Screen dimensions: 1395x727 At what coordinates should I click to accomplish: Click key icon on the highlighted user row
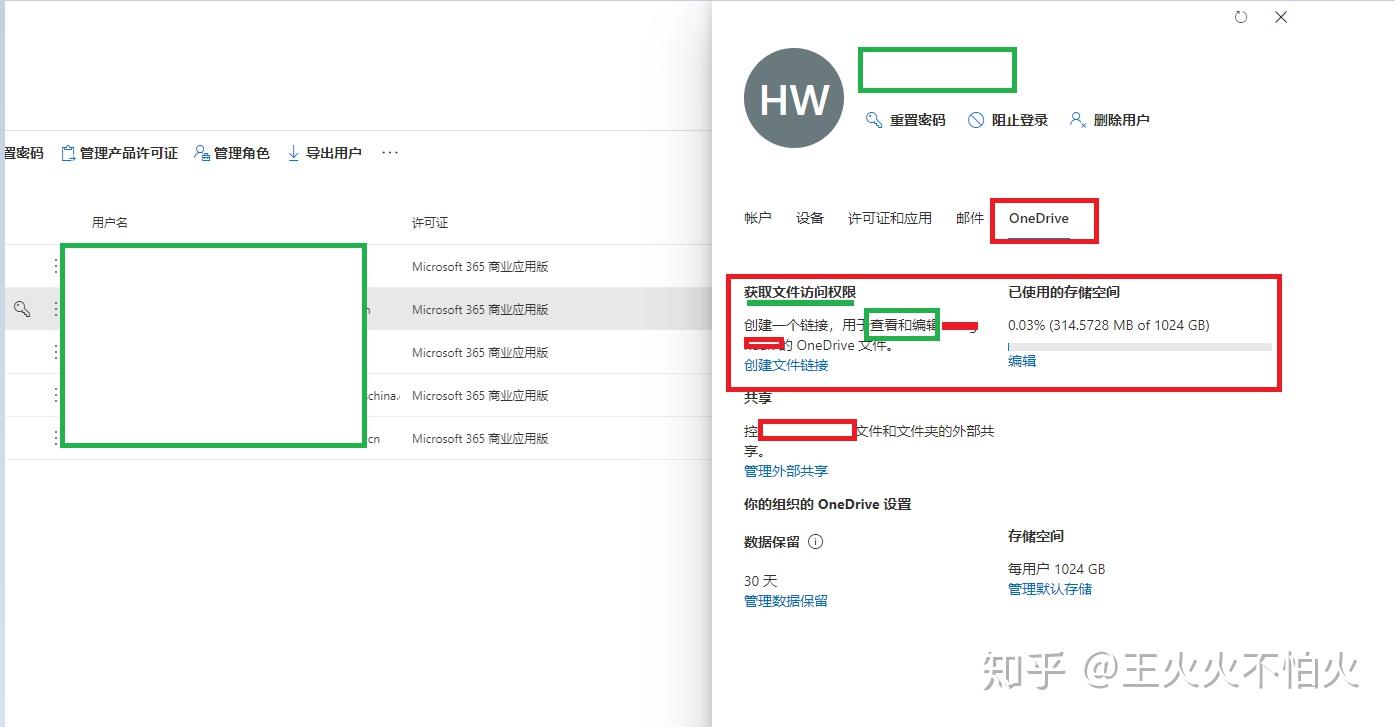click(x=22, y=309)
